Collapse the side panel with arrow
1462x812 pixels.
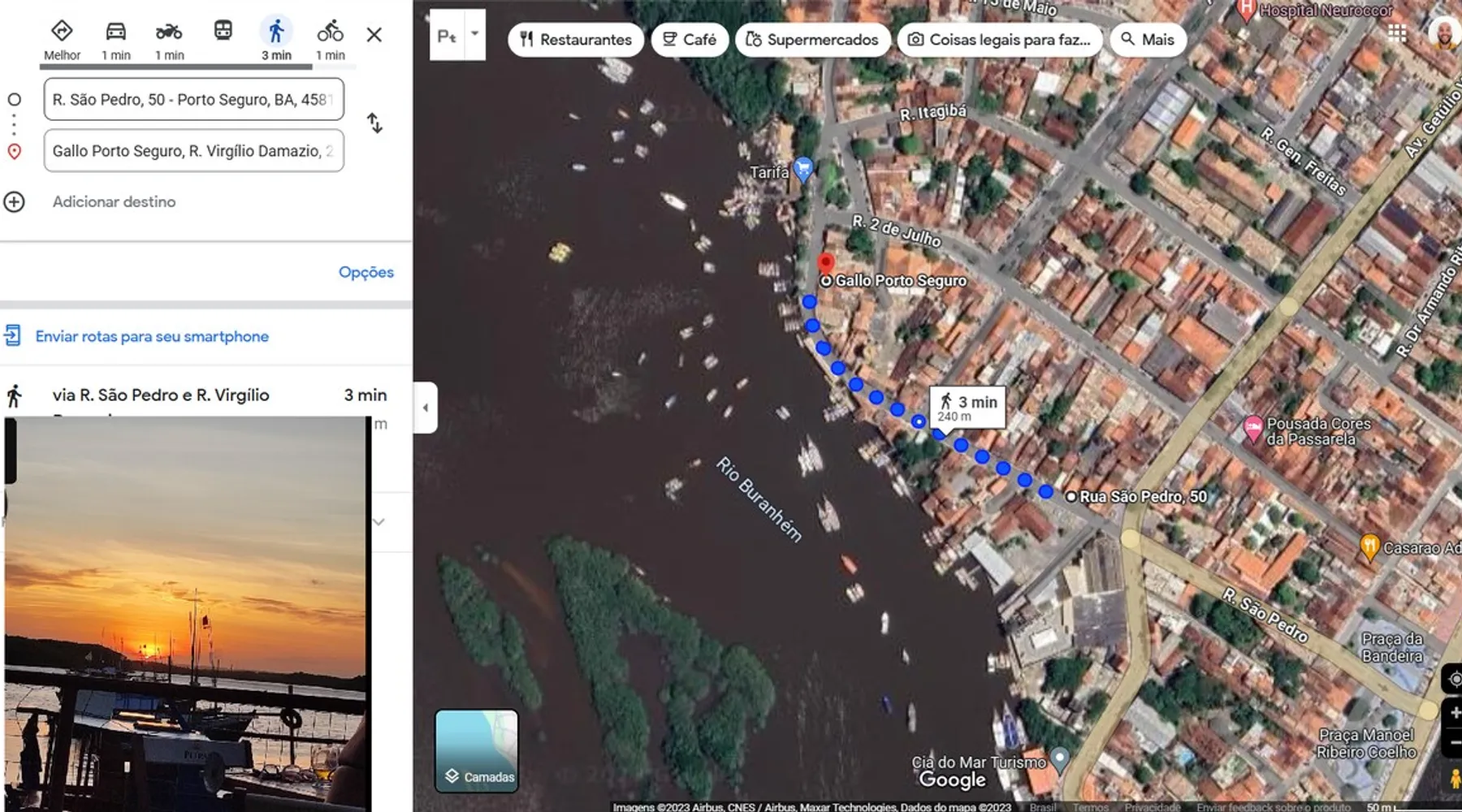[425, 408]
